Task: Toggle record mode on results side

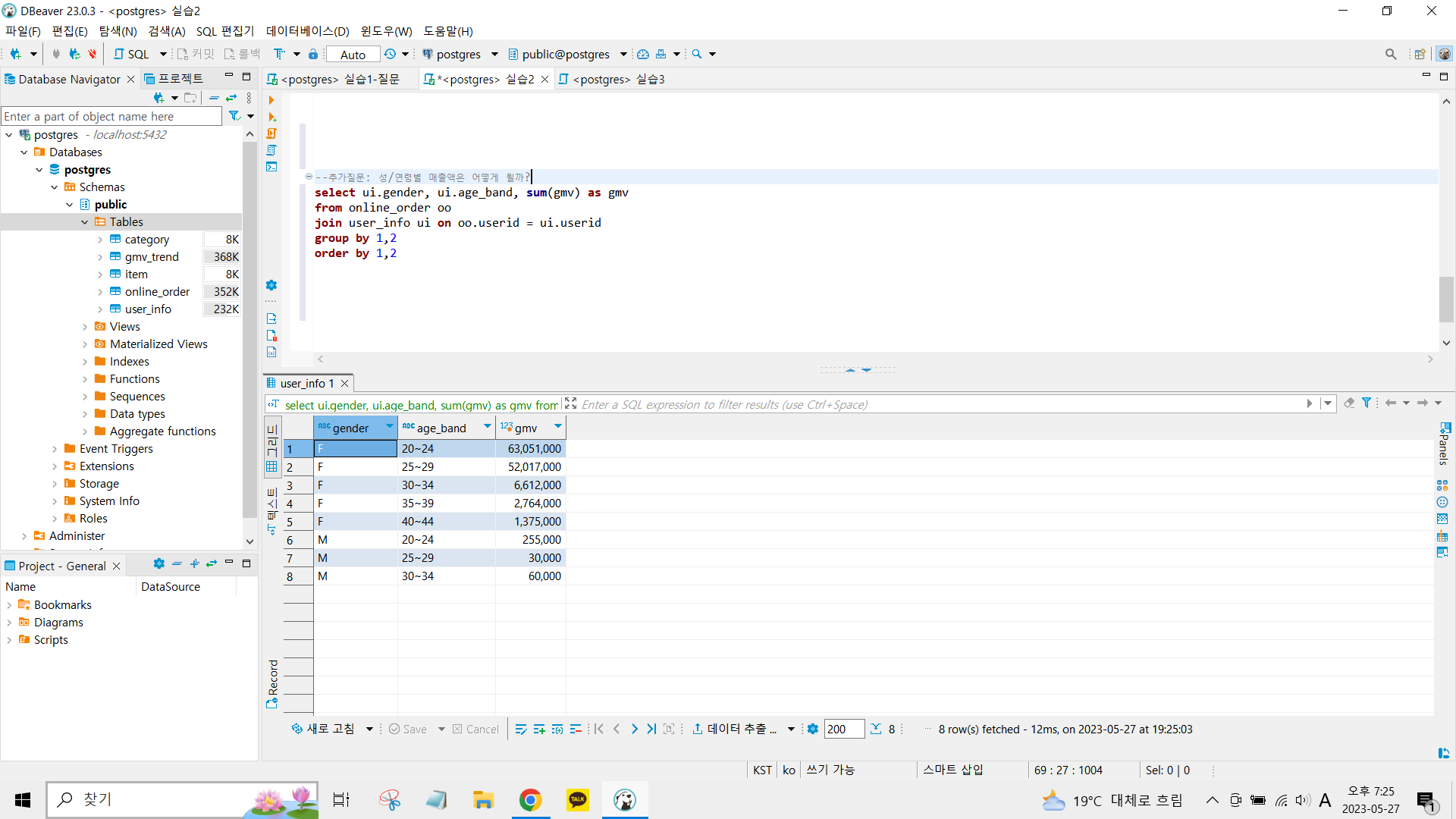Action: pyautogui.click(x=272, y=682)
